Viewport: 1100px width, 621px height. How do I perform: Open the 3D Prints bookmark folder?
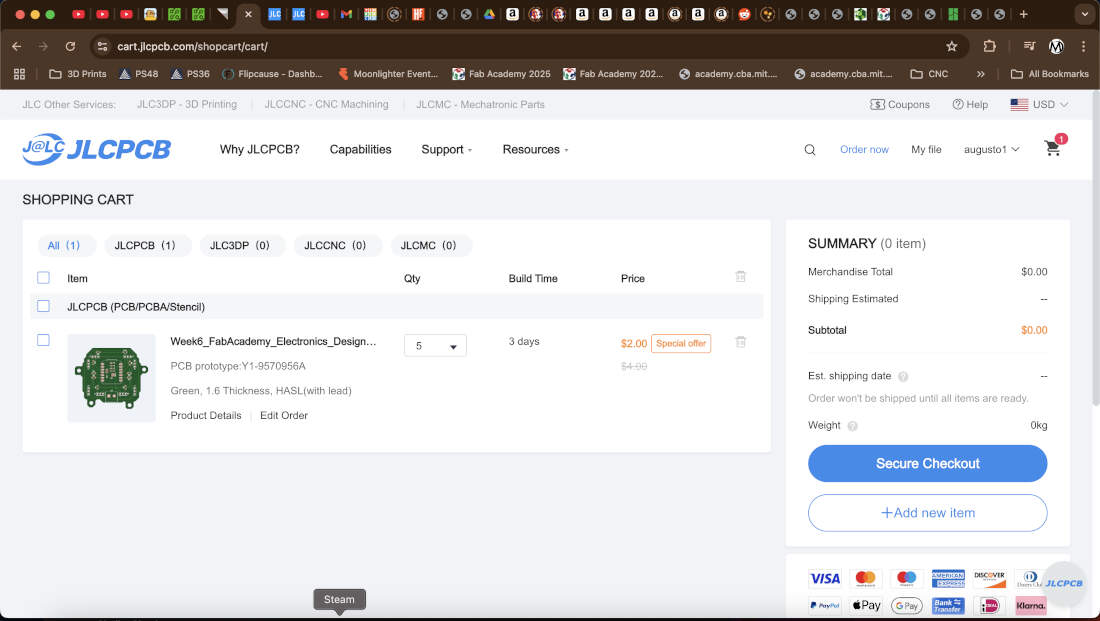[x=77, y=74]
